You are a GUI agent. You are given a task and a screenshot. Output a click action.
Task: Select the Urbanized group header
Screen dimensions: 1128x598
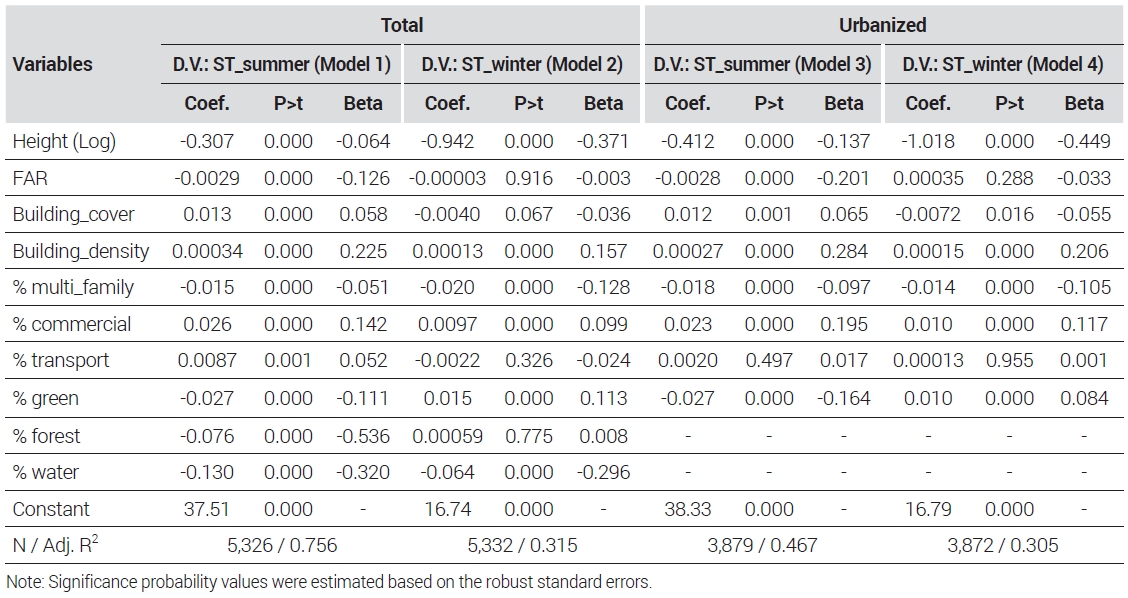pyautogui.click(x=882, y=25)
